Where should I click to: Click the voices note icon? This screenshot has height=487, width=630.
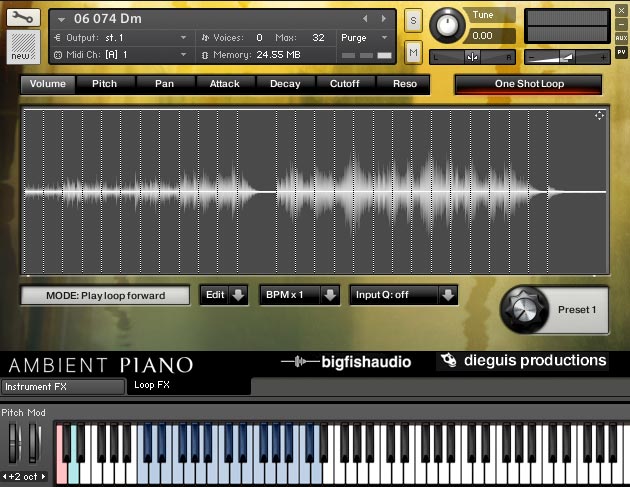[x=205, y=38]
